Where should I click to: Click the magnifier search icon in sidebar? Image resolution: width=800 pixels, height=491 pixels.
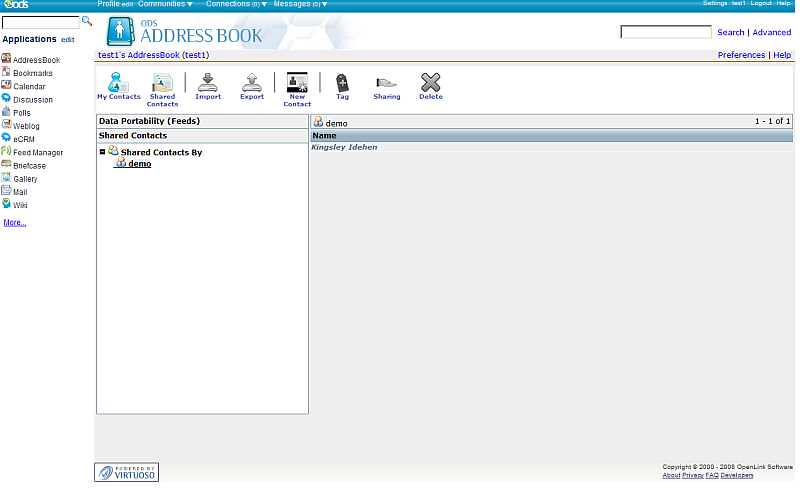[x=87, y=20]
